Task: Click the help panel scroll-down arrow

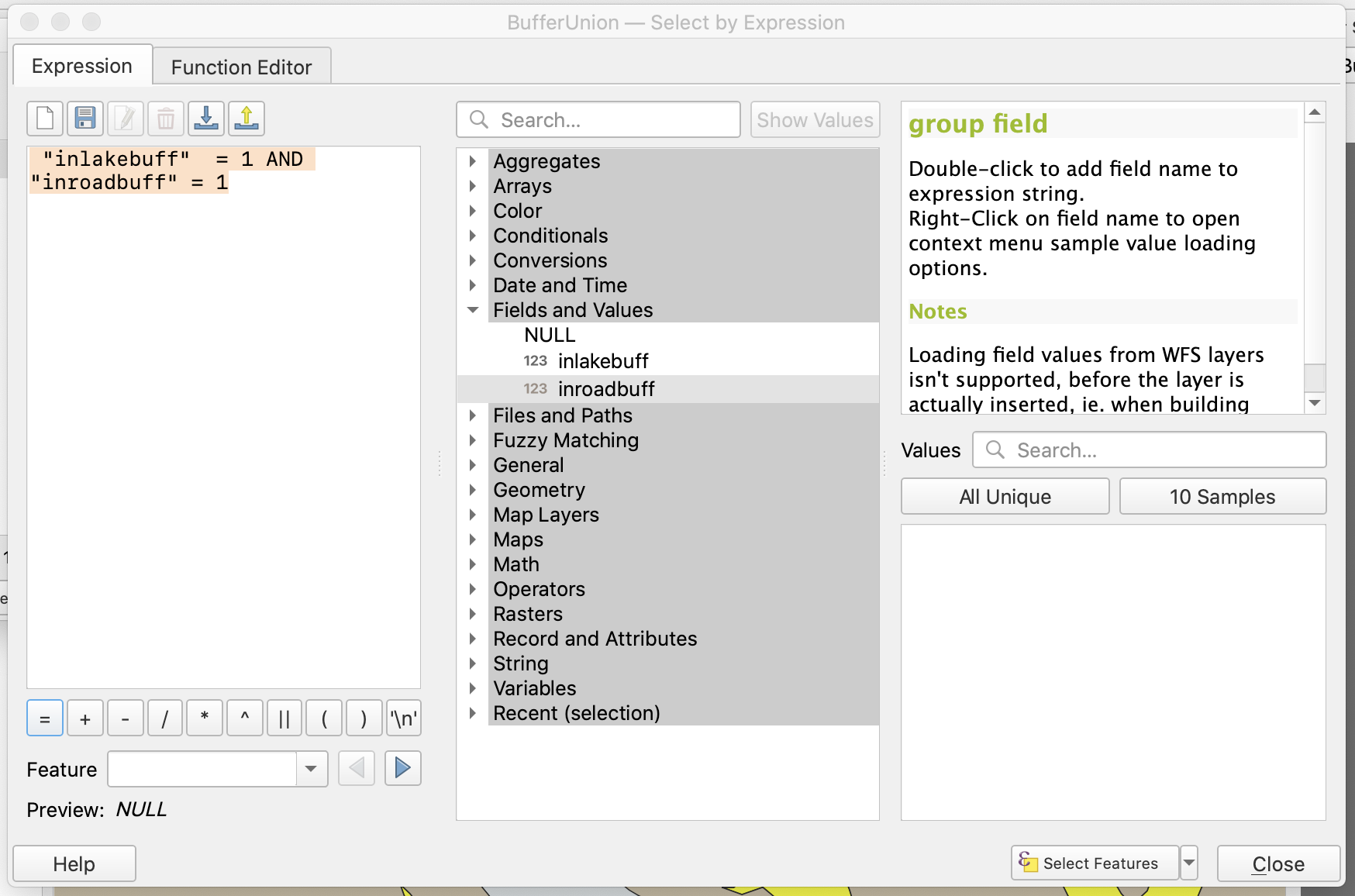Action: (1315, 403)
